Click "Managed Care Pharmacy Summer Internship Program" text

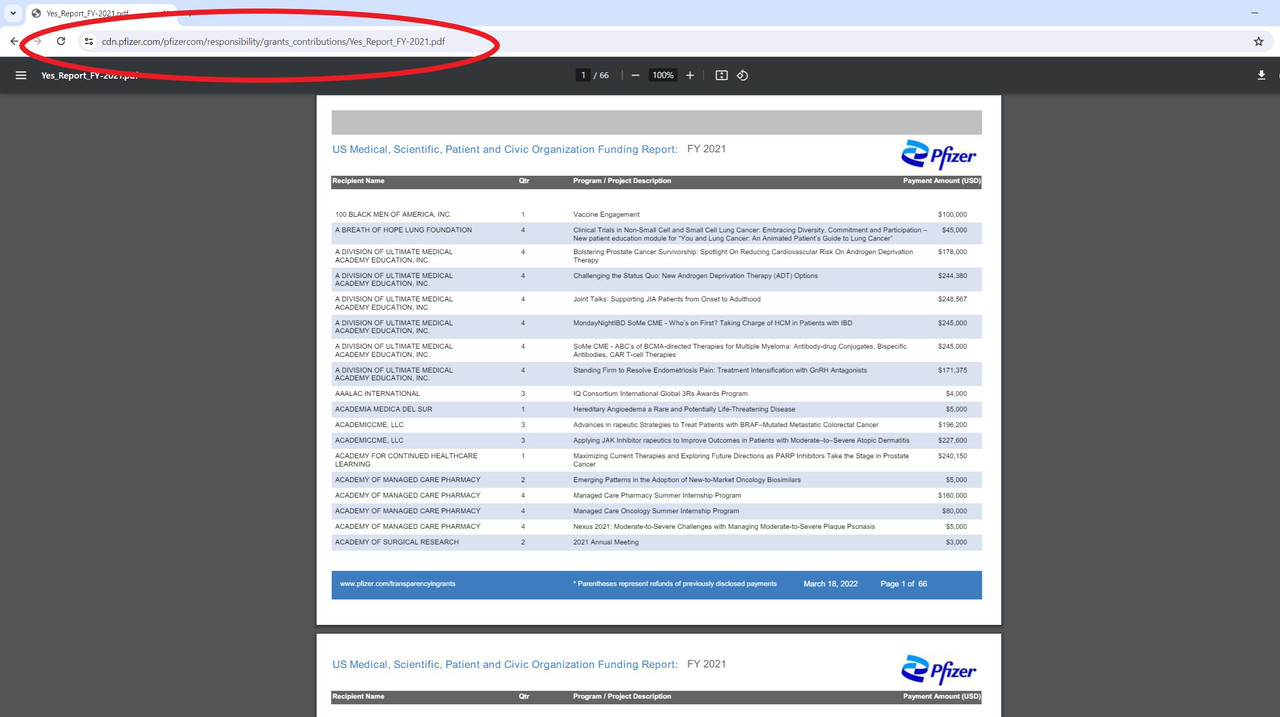[657, 495]
